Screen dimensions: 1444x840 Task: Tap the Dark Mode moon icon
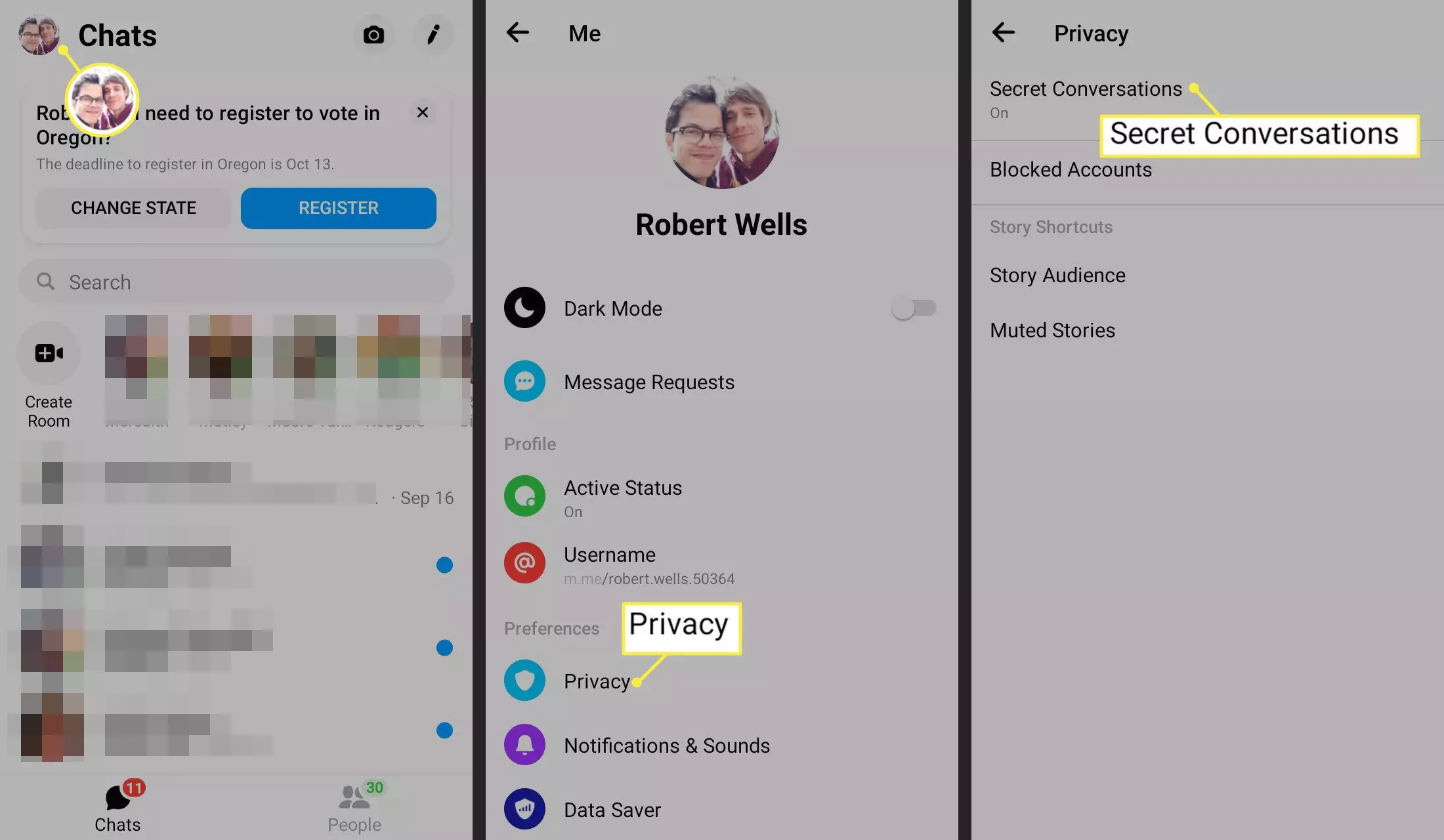click(524, 307)
